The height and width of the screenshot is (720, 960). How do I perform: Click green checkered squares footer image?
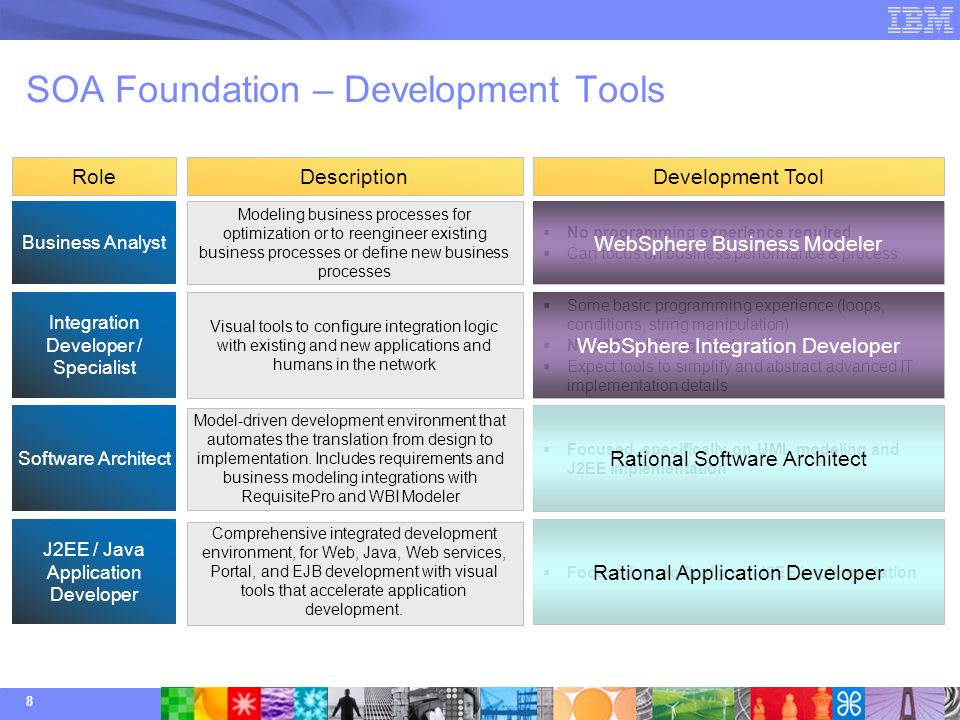tap(178, 703)
